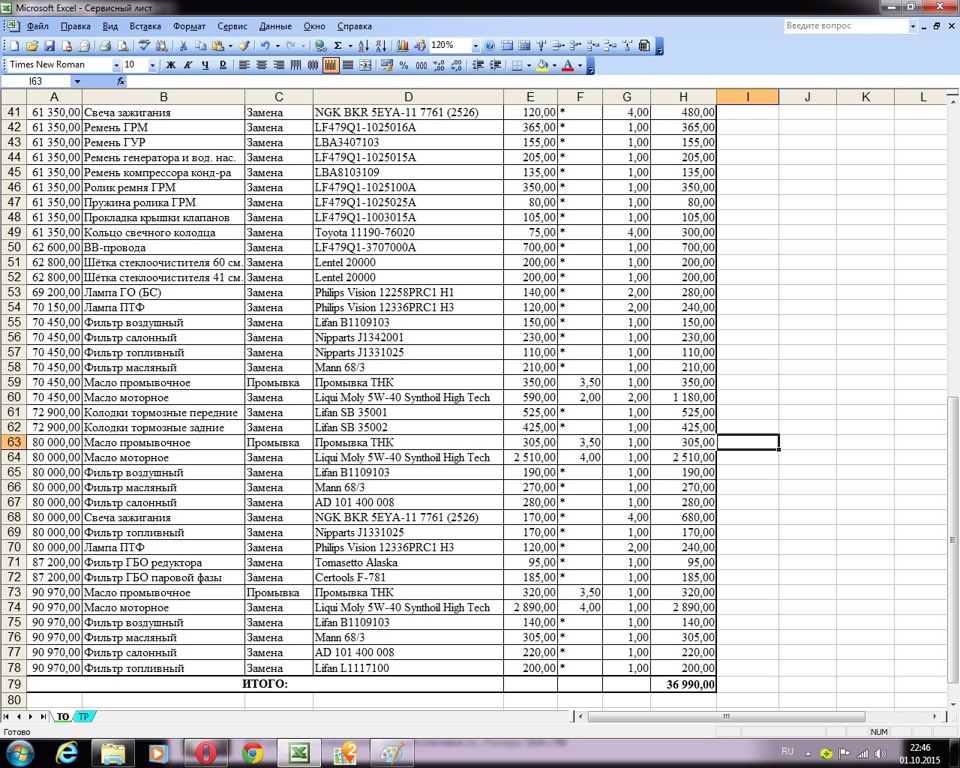Viewport: 960px width, 768px height.
Task: Switch to the ТР sheet tab
Action: pyautogui.click(x=84, y=716)
